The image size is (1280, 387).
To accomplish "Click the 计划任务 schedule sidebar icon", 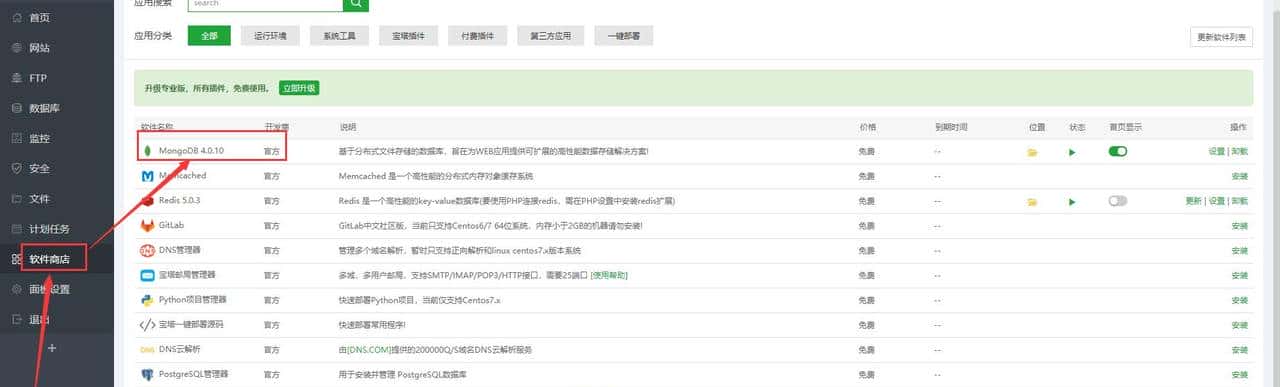I will pos(16,228).
